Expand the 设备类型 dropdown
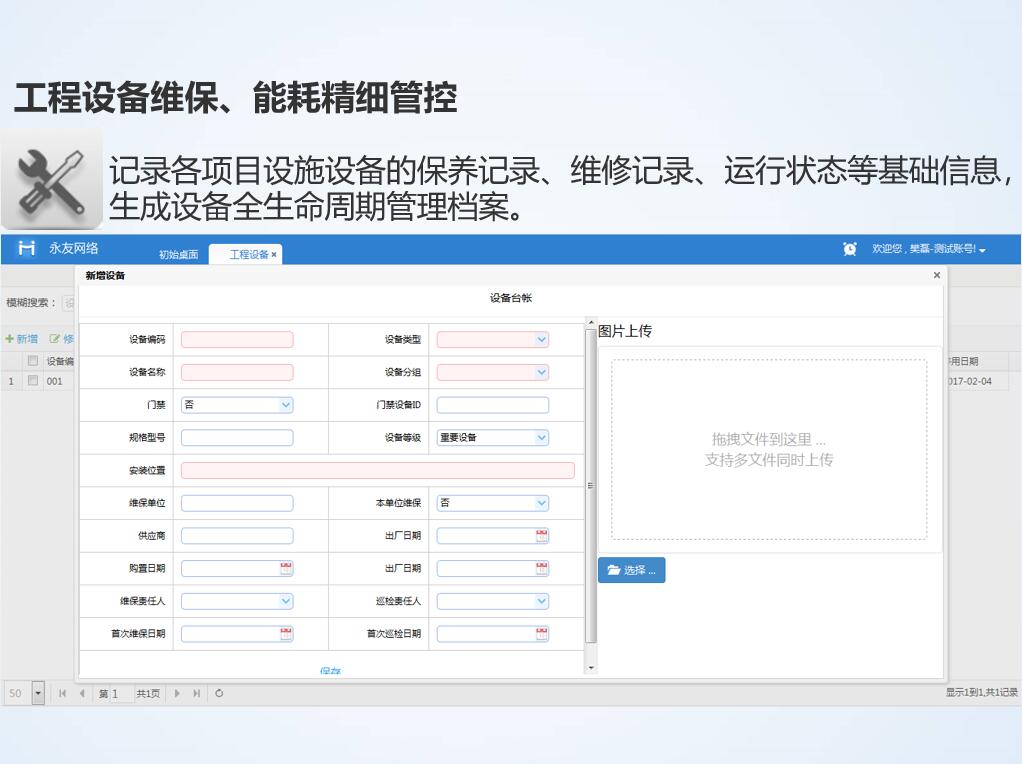The width and height of the screenshot is (1022, 764). click(542, 340)
